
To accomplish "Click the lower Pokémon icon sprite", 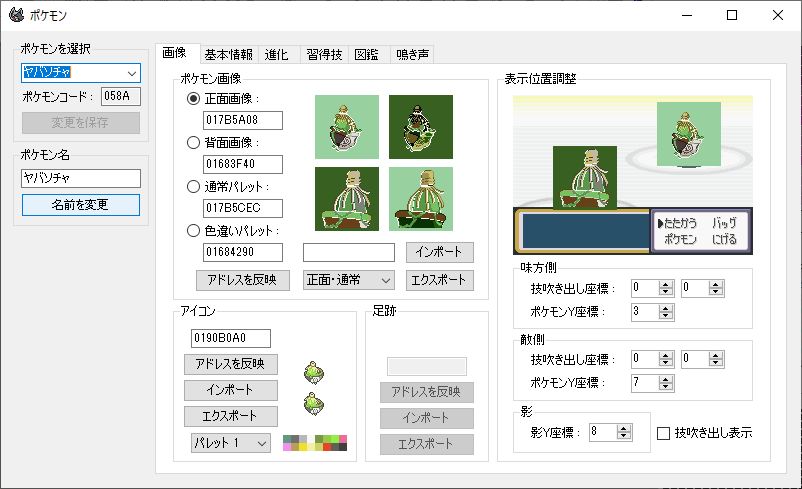I will tap(314, 404).
